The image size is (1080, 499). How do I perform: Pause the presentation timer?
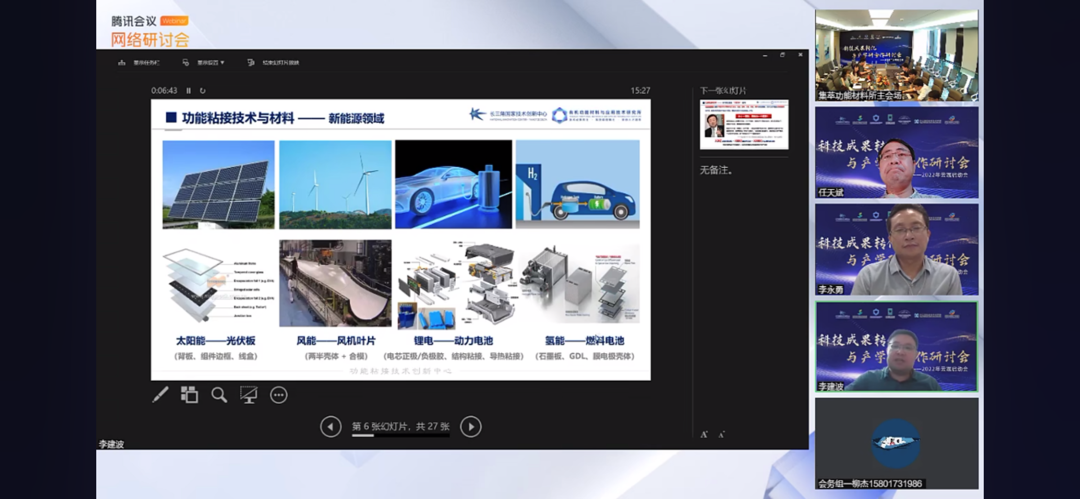click(x=189, y=90)
